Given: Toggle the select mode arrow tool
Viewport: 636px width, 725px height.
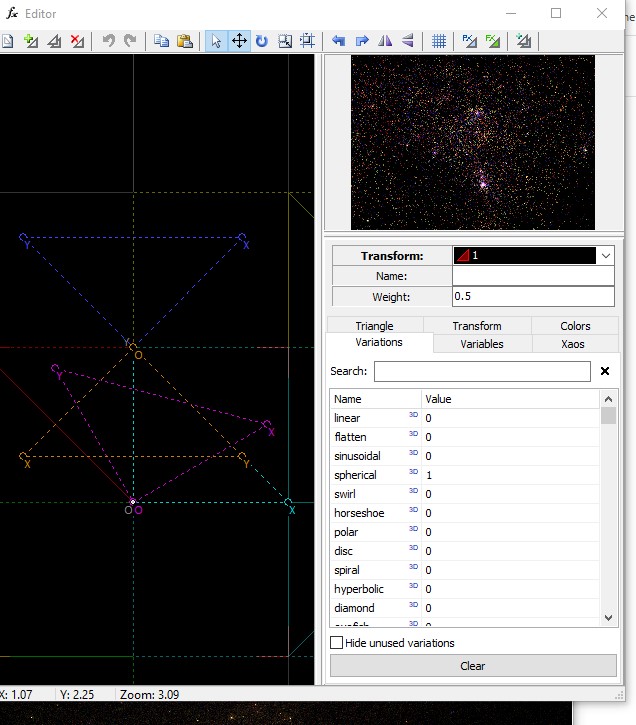Looking at the screenshot, I should coord(216,41).
